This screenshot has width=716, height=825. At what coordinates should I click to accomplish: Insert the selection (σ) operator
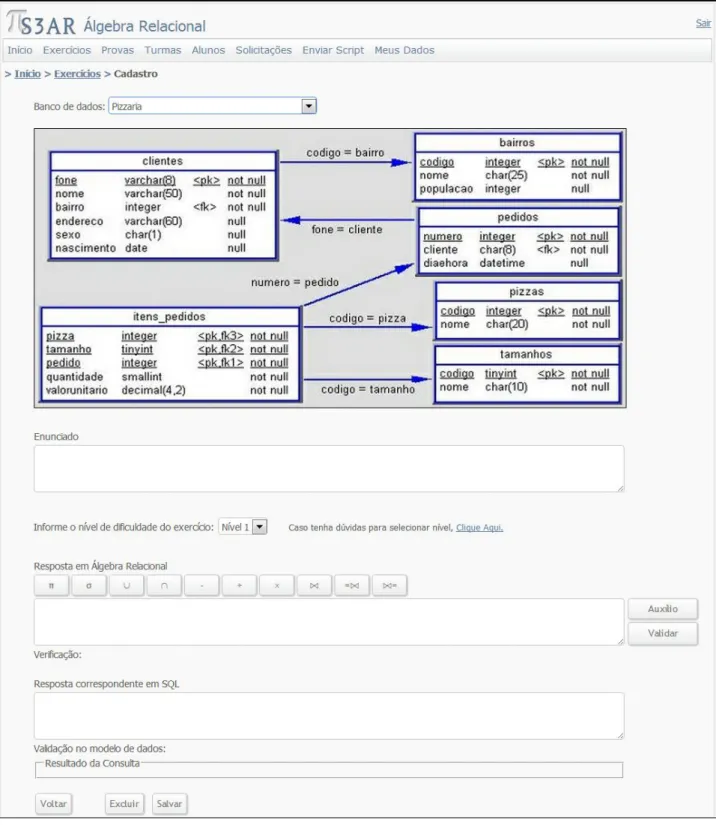tap(89, 586)
